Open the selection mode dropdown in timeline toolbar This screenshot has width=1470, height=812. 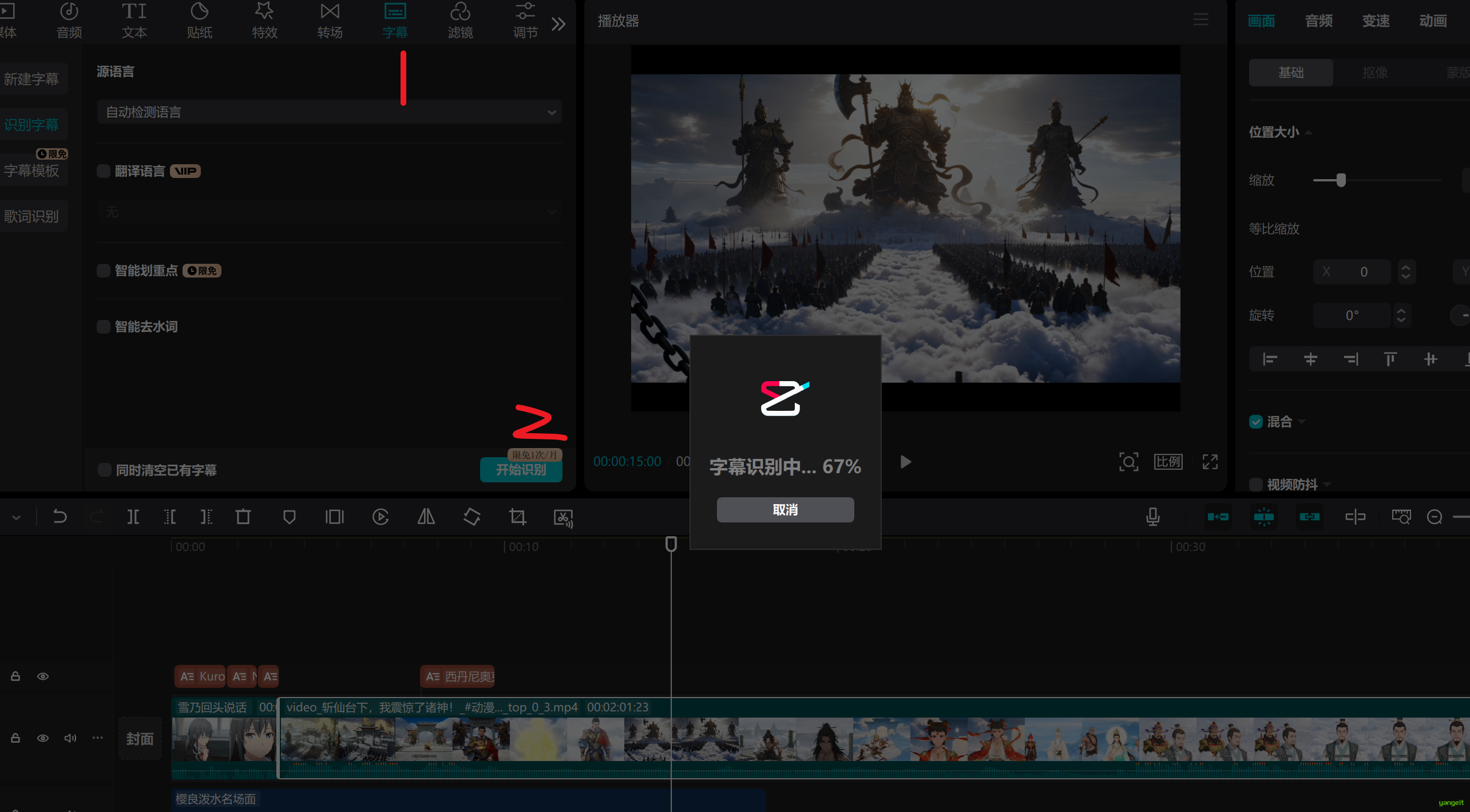pos(17,517)
